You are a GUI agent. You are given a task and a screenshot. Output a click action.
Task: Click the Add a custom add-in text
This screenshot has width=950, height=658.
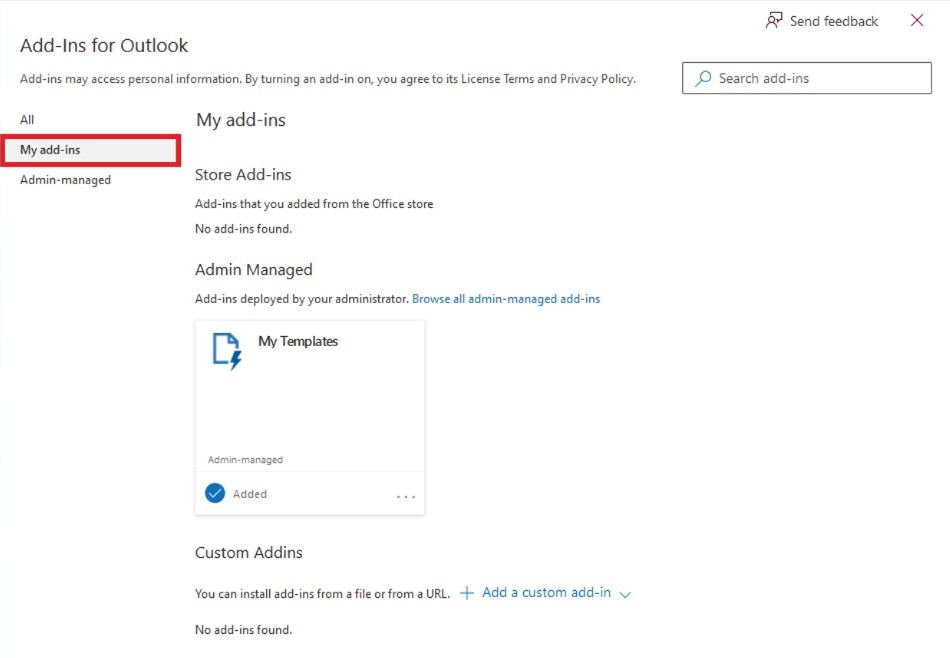546,593
